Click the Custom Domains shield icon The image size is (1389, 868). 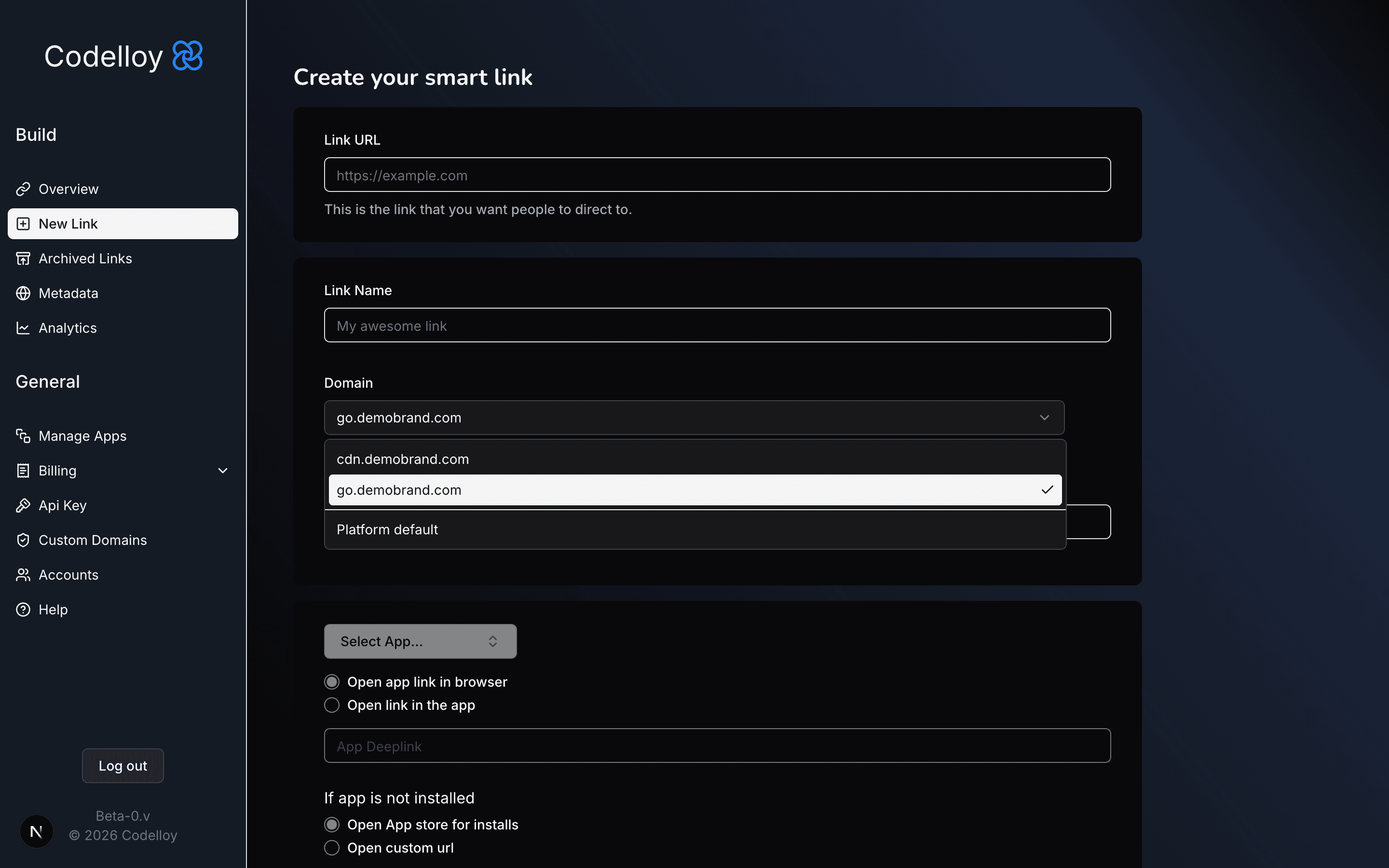[x=23, y=540]
